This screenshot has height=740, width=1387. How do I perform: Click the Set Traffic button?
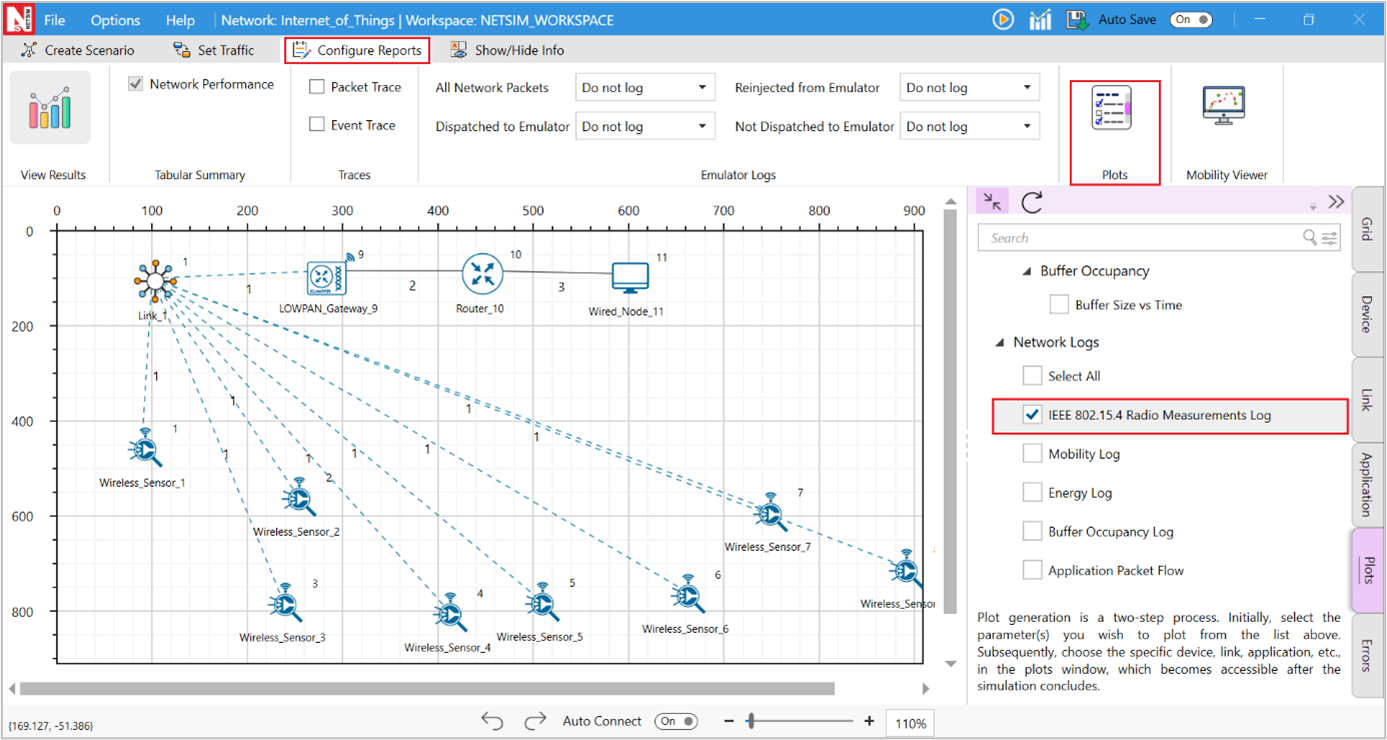[x=214, y=50]
